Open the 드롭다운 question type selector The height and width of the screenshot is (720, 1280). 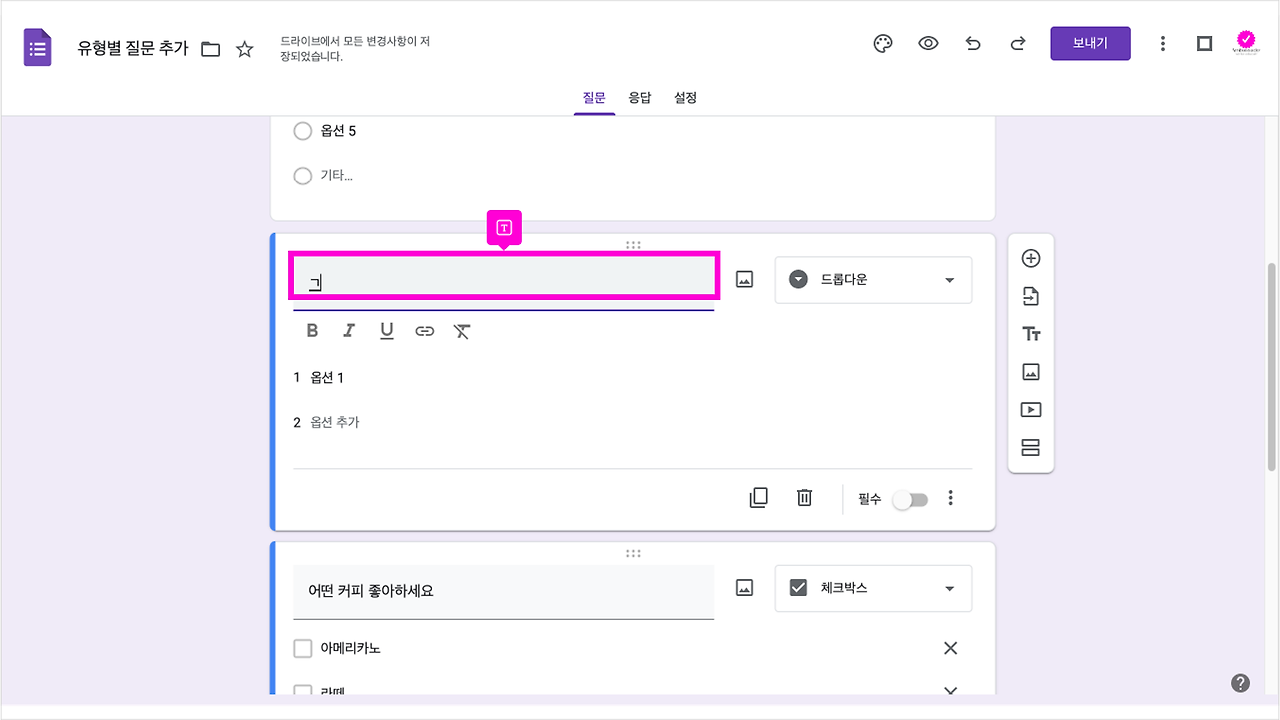(x=872, y=279)
